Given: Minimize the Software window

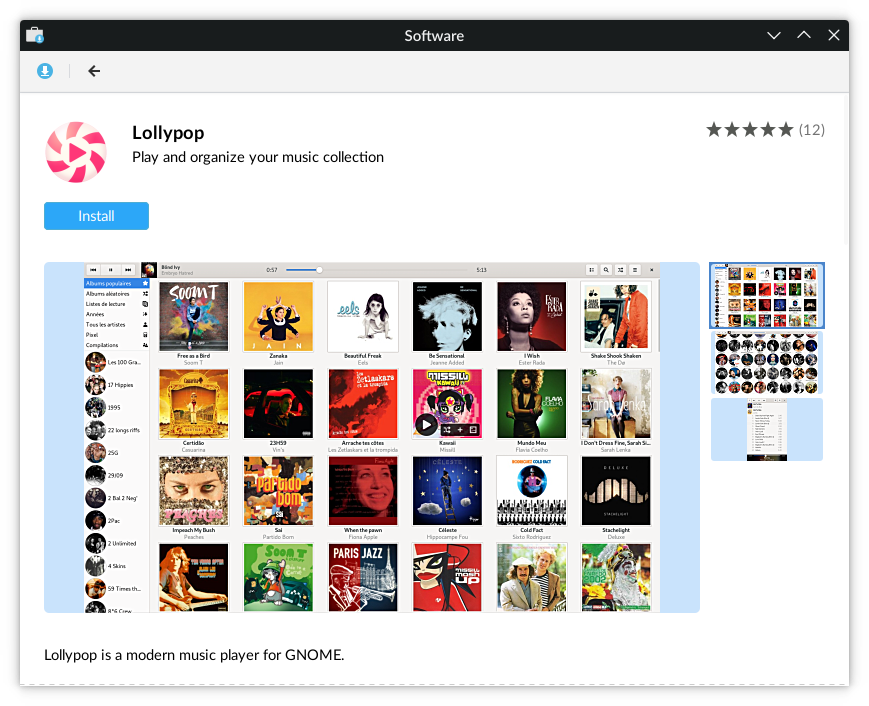Looking at the screenshot, I should point(774,35).
